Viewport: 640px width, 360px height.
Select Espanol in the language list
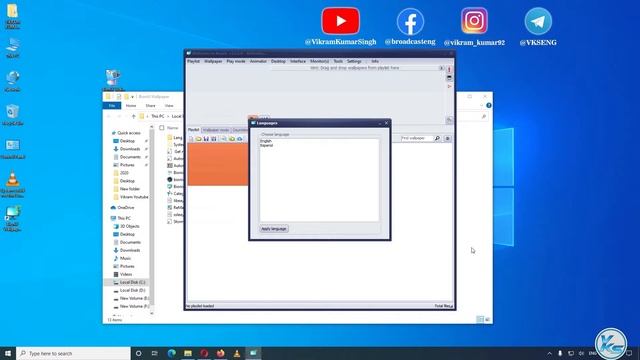pos(267,145)
